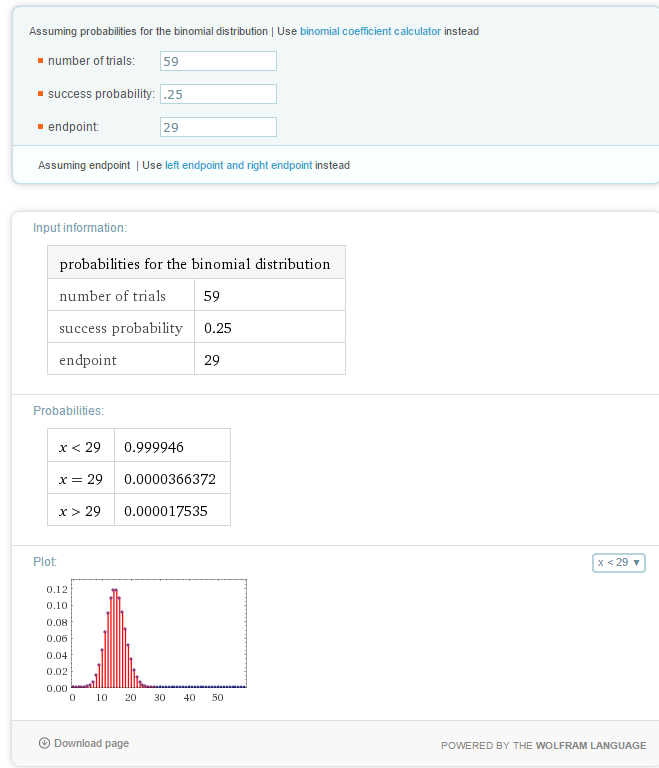Select the Probabilities section header
The image size is (659, 768).
tap(68, 411)
